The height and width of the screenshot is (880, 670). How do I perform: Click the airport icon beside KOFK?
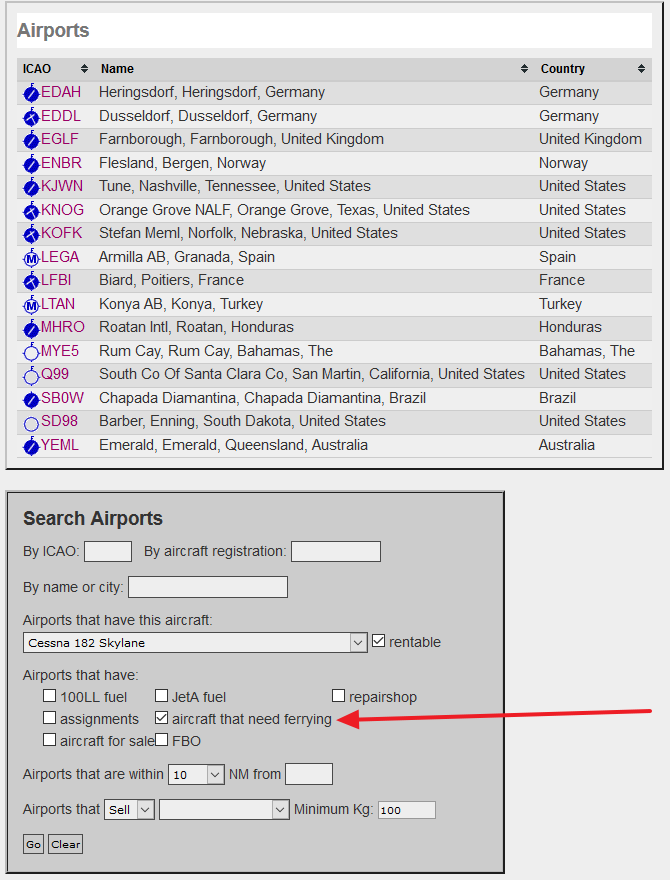tap(31, 234)
